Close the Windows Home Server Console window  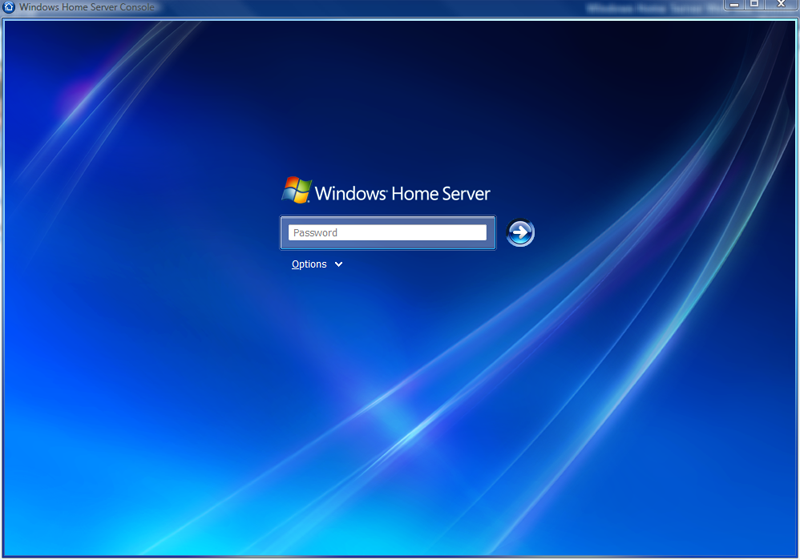point(781,4)
